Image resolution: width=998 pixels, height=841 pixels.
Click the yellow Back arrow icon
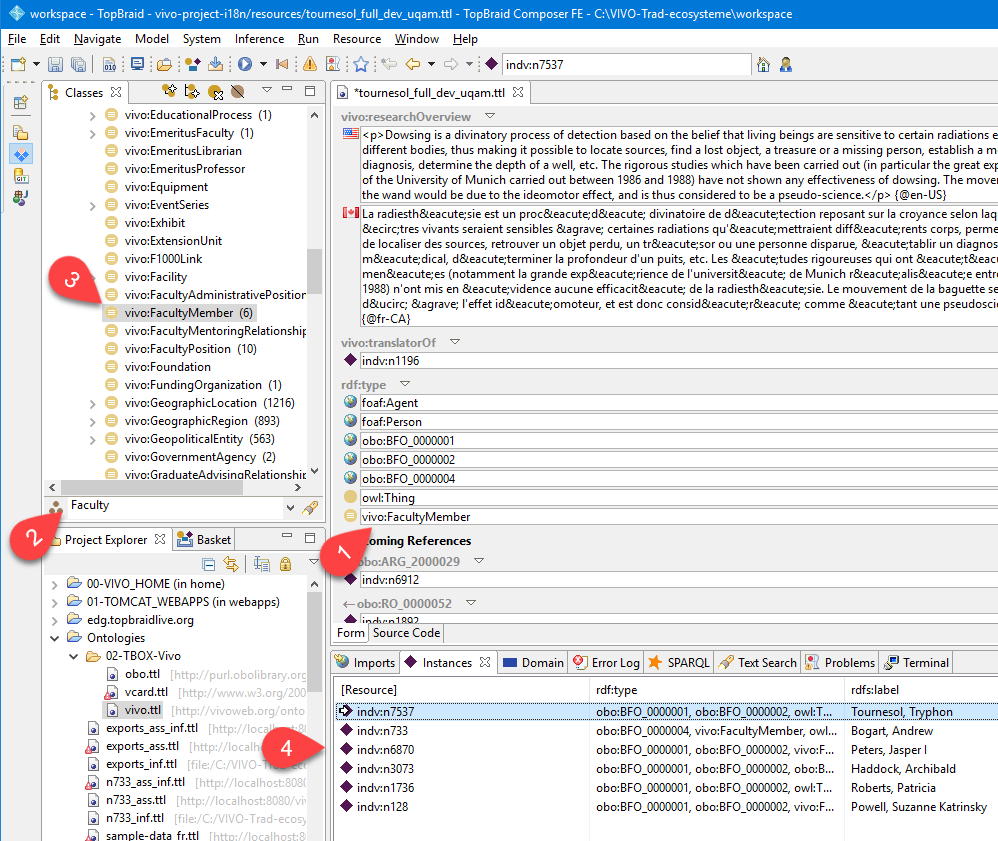(413, 64)
